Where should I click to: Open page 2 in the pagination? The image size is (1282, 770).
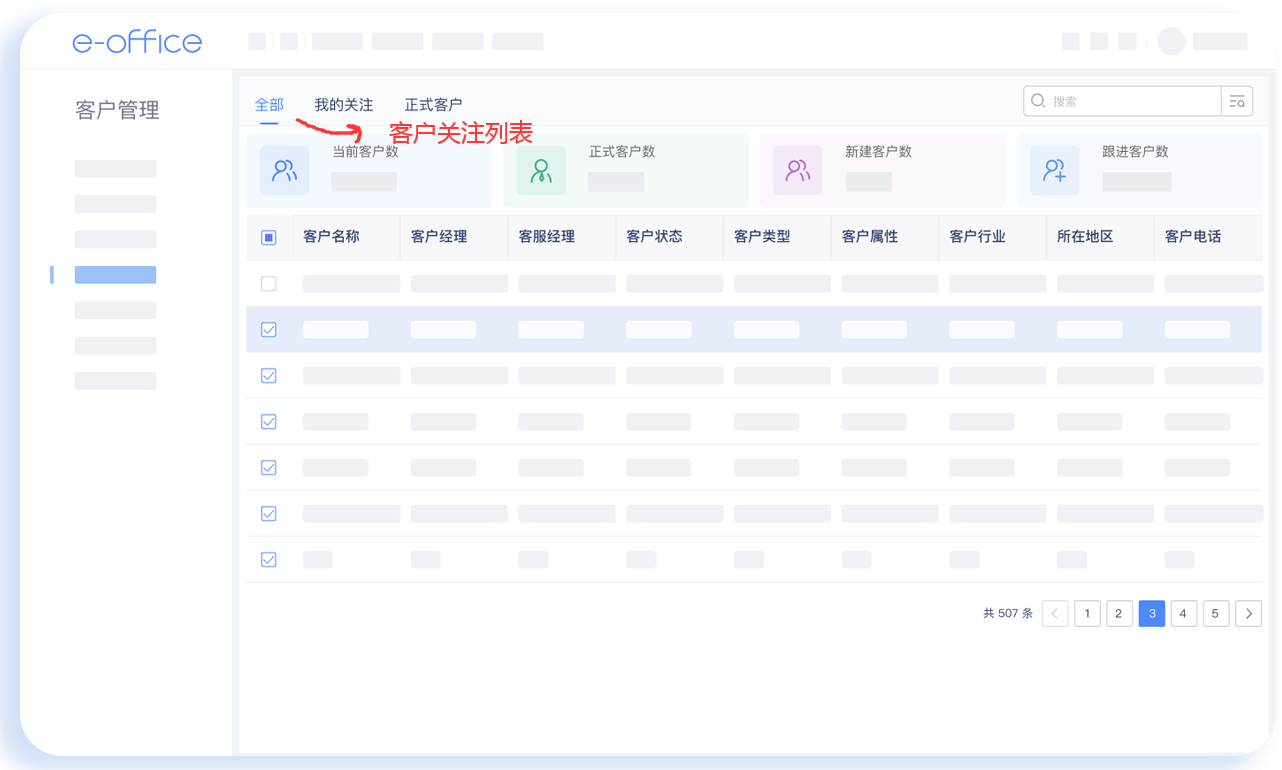pos(1119,613)
